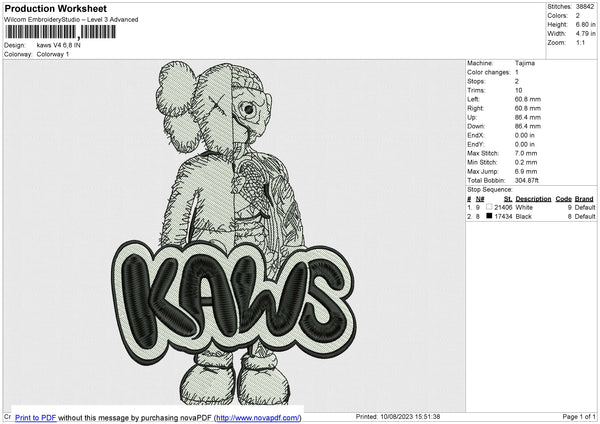Click the black color swatch in stop sequence
The width and height of the screenshot is (600, 424).
pyautogui.click(x=489, y=216)
